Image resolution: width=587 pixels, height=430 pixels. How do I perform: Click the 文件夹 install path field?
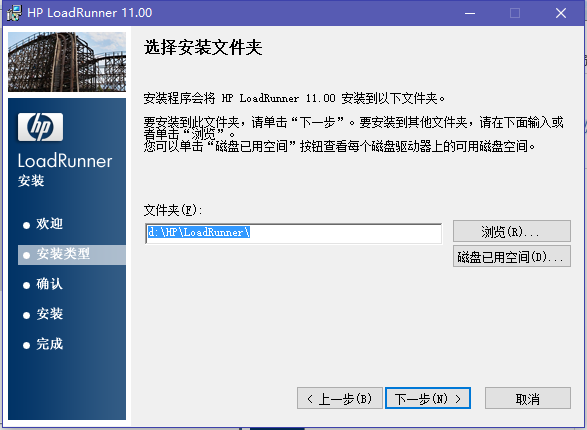click(x=294, y=233)
